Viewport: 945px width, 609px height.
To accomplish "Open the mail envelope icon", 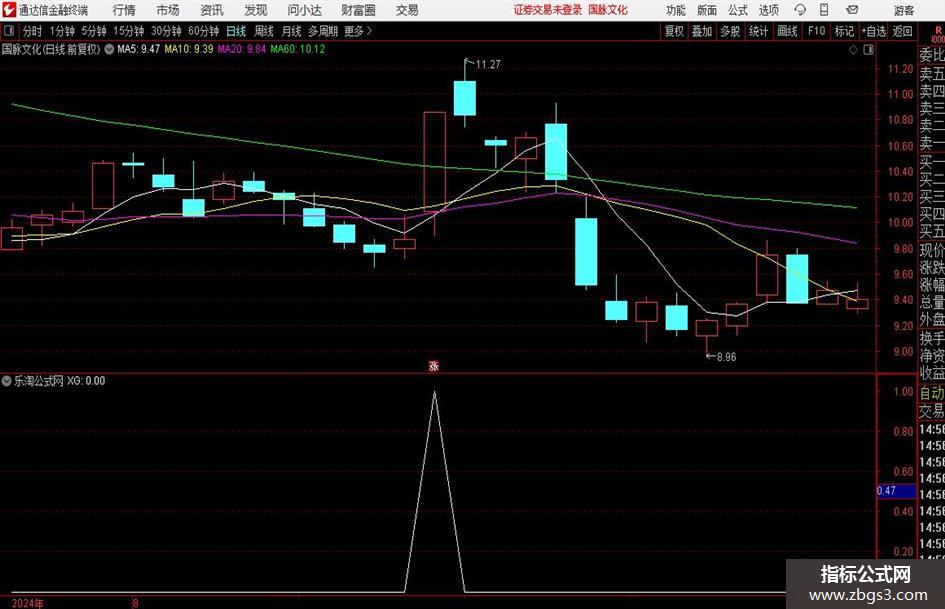I will (852, 10).
